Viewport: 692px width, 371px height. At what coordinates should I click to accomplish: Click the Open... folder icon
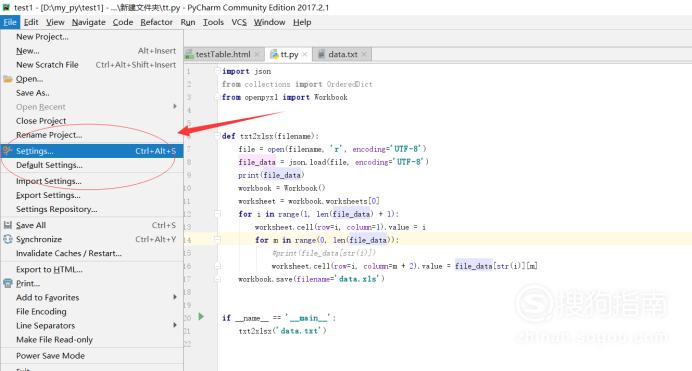[8, 79]
